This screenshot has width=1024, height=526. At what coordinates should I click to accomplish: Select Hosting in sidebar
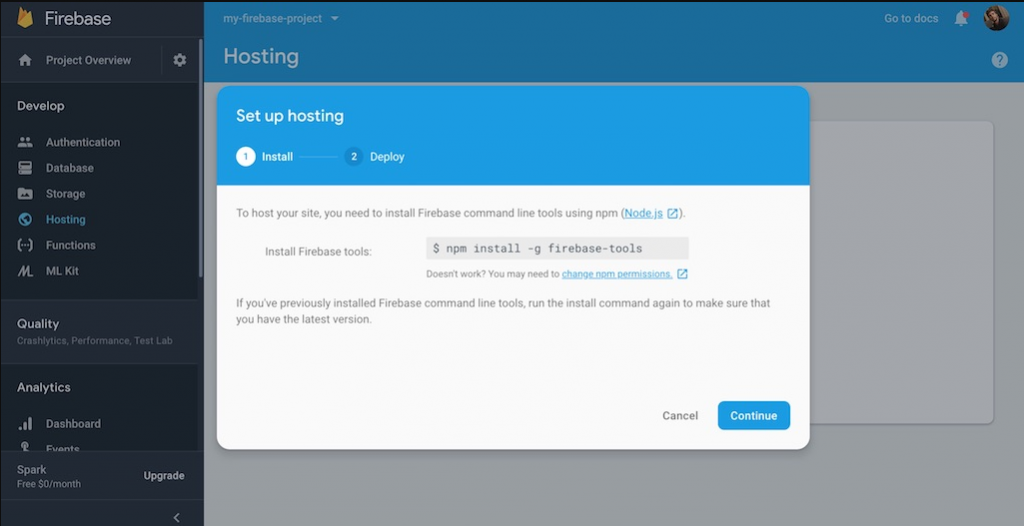pos(65,220)
